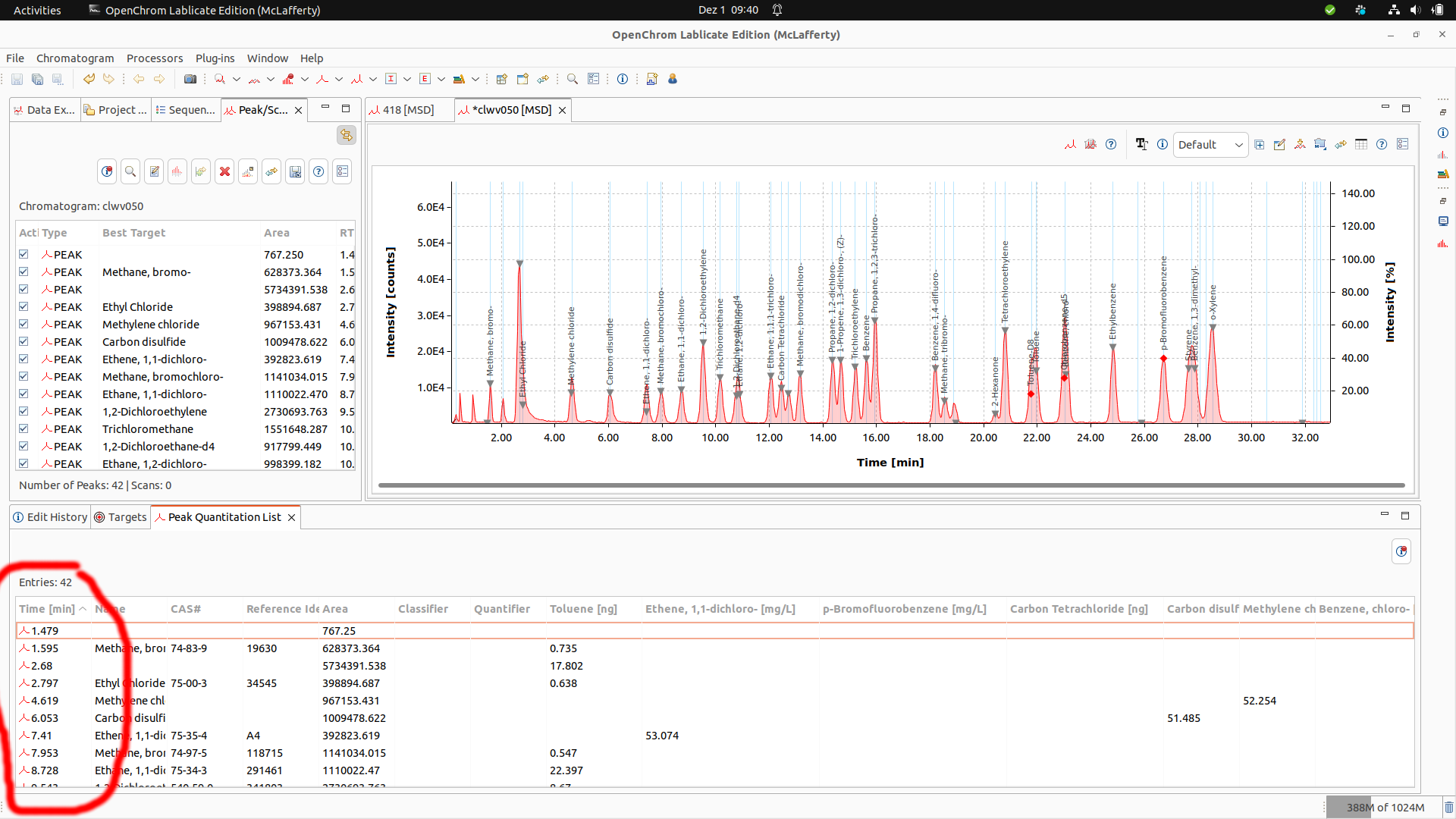Switch to the Data Explorer tab
This screenshot has height=819, width=1456.
pos(45,110)
